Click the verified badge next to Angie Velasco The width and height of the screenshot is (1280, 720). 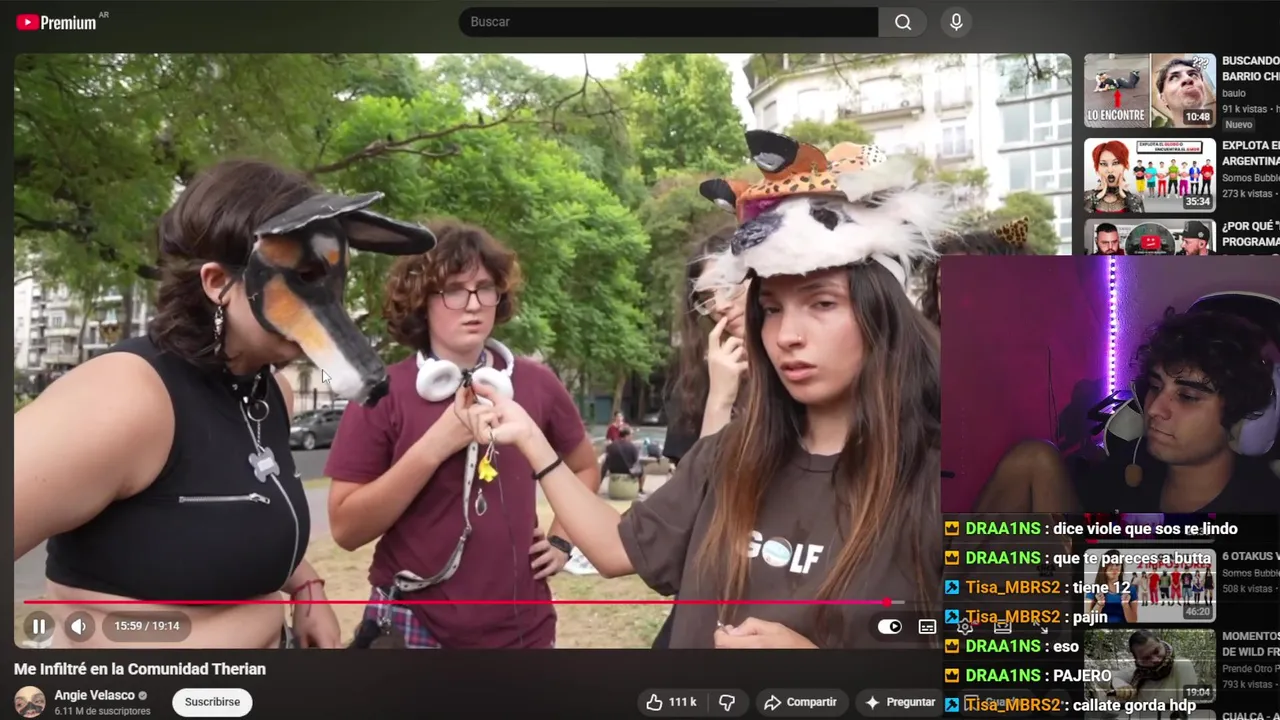(x=143, y=696)
